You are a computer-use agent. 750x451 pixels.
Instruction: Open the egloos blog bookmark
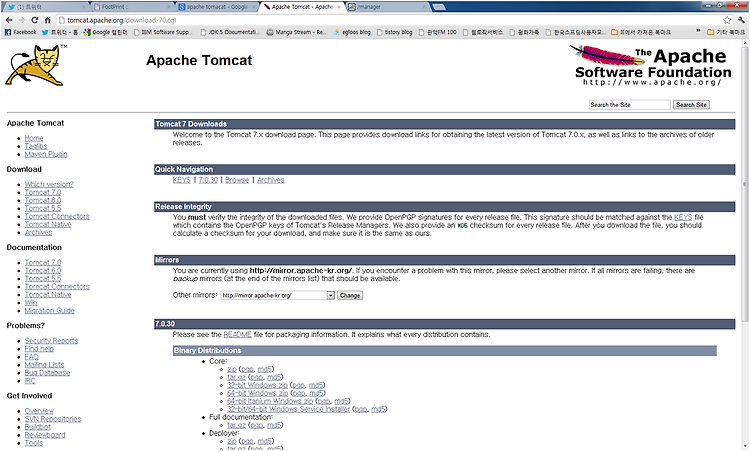352,32
